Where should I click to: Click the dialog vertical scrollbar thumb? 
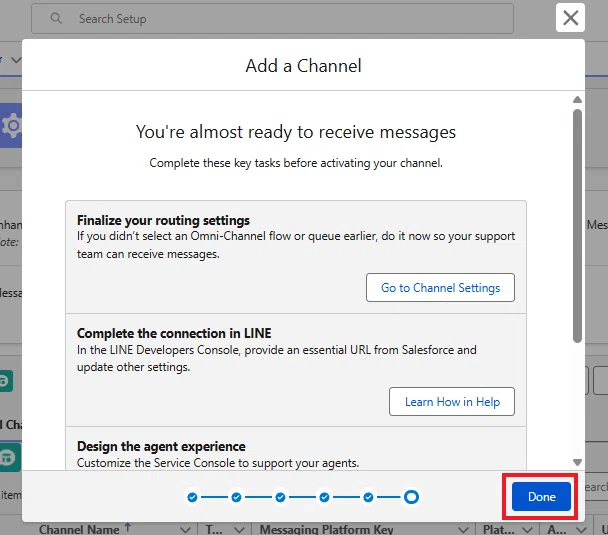(x=577, y=226)
